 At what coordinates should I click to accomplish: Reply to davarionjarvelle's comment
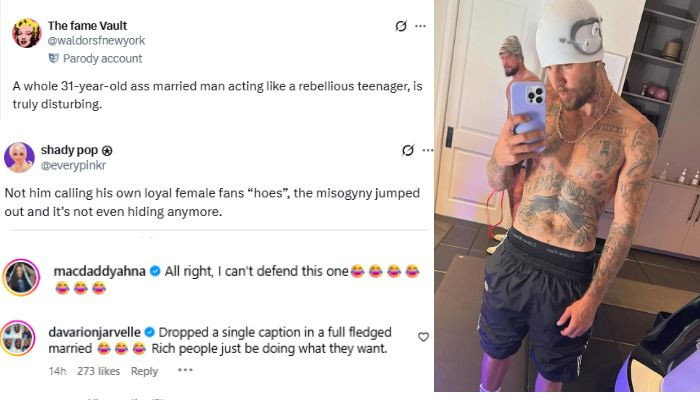pyautogui.click(x=144, y=371)
